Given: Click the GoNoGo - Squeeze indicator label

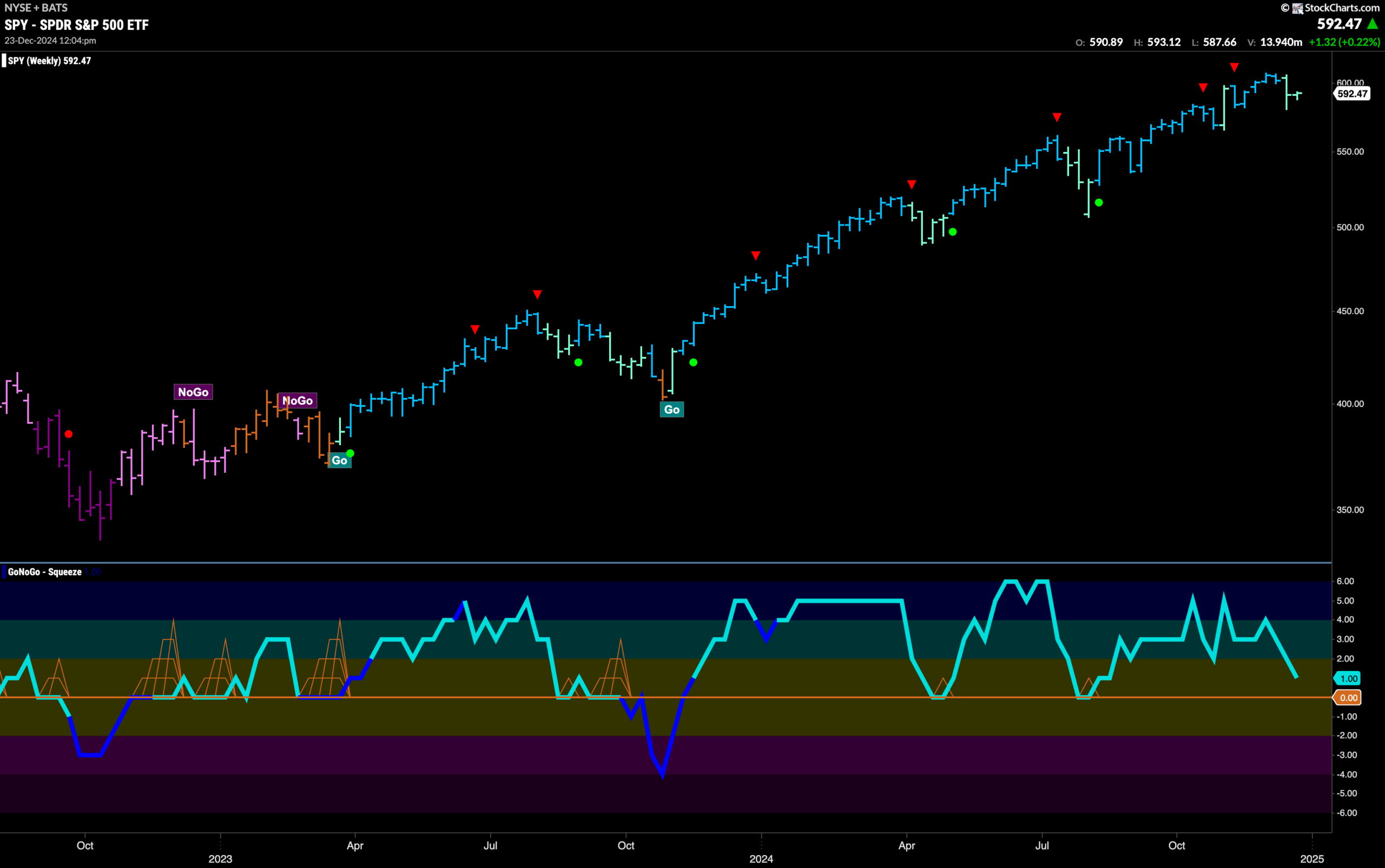Looking at the screenshot, I should (x=45, y=572).
